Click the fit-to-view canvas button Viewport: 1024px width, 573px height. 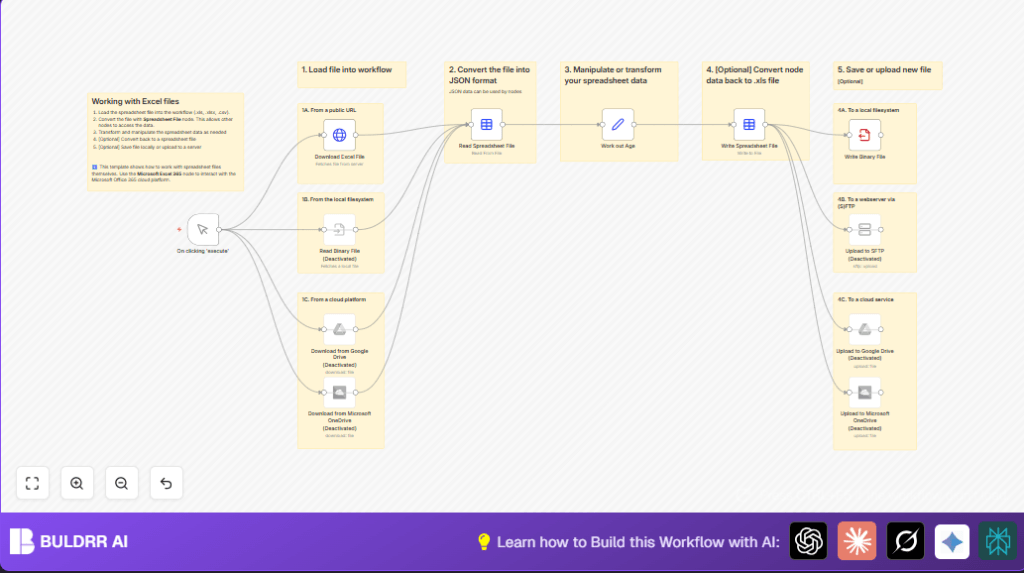tap(32, 483)
